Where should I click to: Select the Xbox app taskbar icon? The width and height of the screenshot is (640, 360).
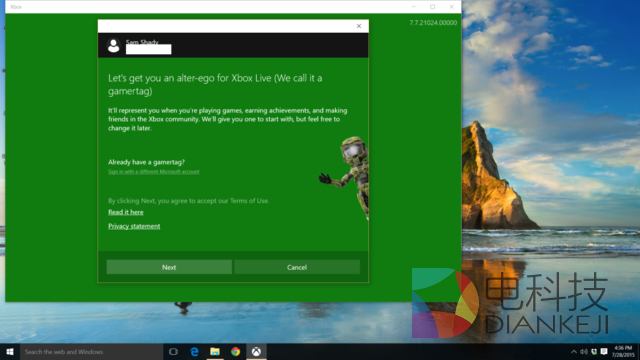(x=256, y=351)
